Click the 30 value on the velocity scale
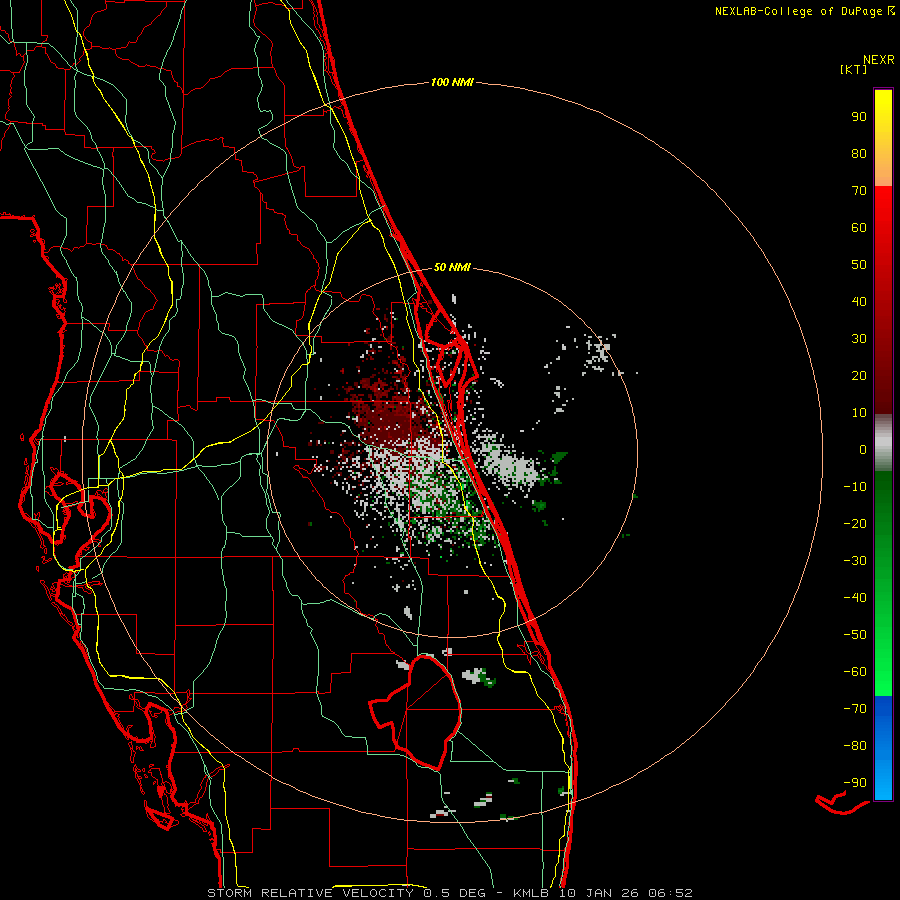Screen dimensions: 900x900 point(859,339)
